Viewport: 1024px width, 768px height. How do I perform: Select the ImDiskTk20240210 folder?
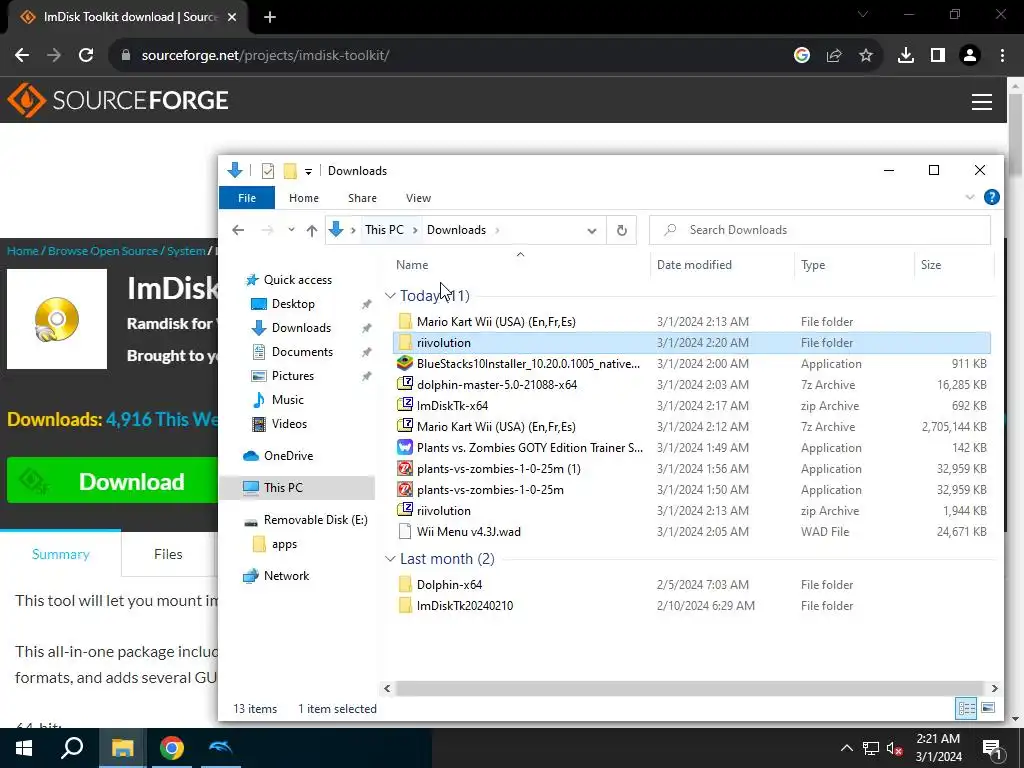tap(464, 605)
